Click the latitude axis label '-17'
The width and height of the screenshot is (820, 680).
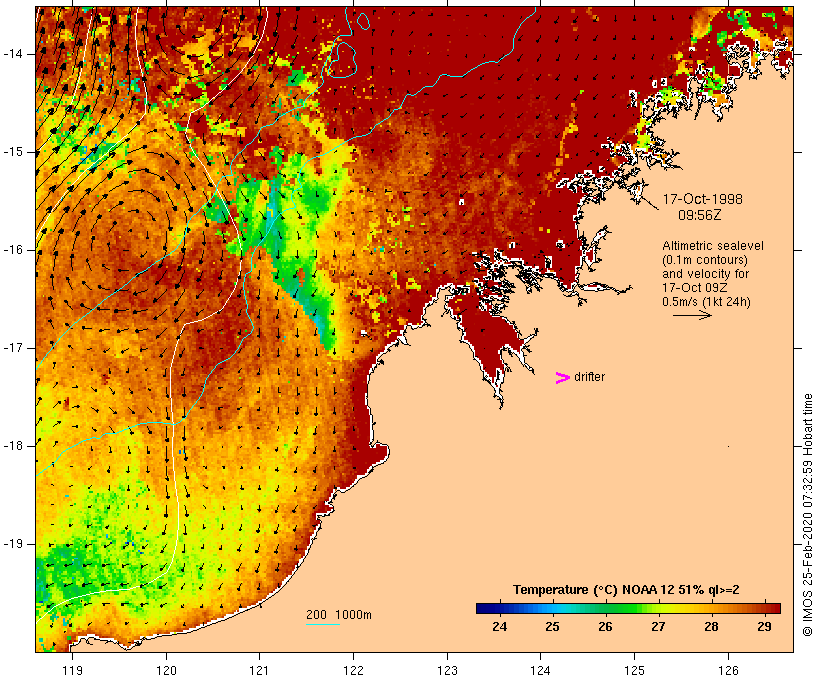click(13, 348)
